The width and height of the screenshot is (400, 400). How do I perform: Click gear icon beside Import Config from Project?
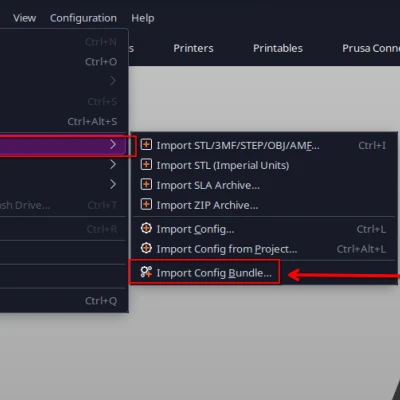point(146,248)
